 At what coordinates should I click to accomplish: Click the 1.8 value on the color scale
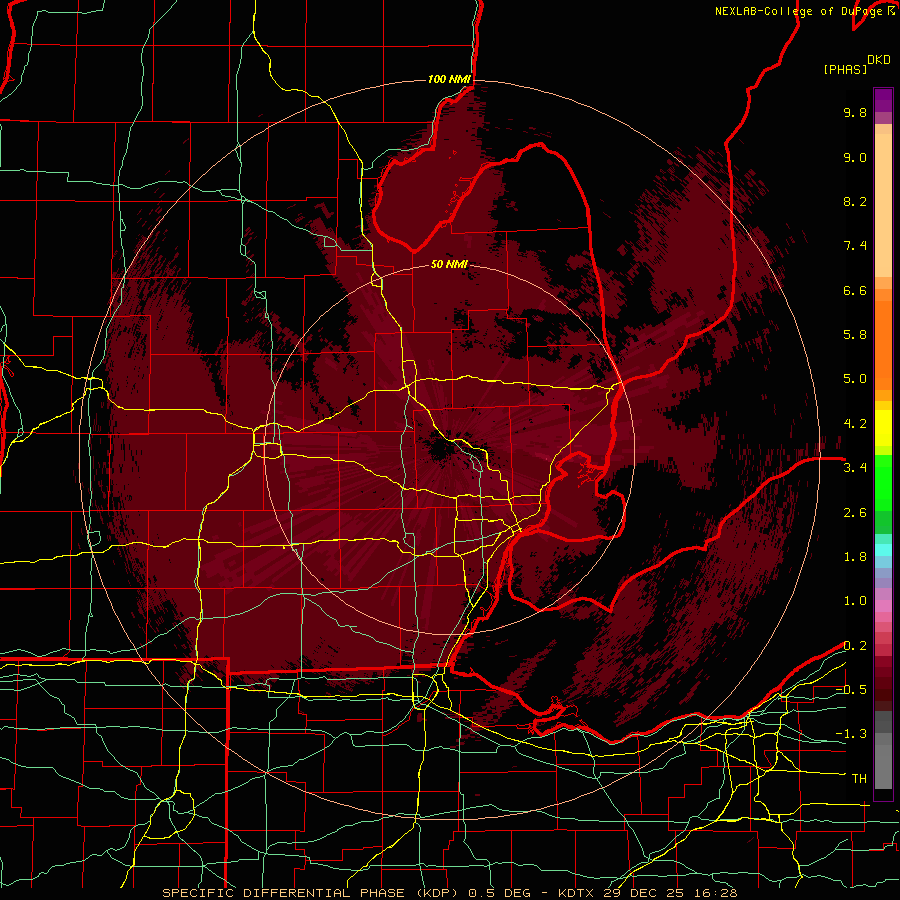click(855, 557)
